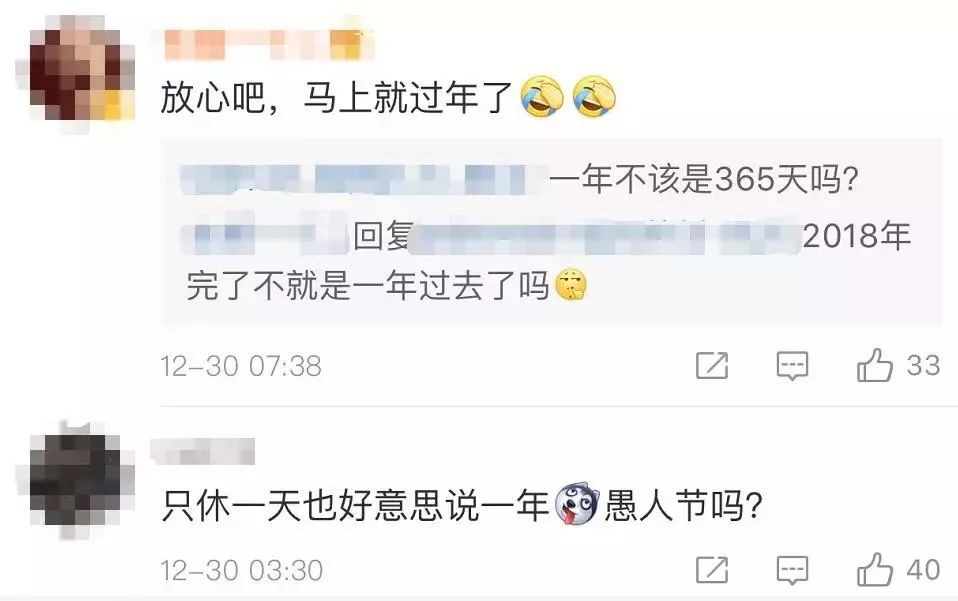Tap the like count 40

click(923, 570)
